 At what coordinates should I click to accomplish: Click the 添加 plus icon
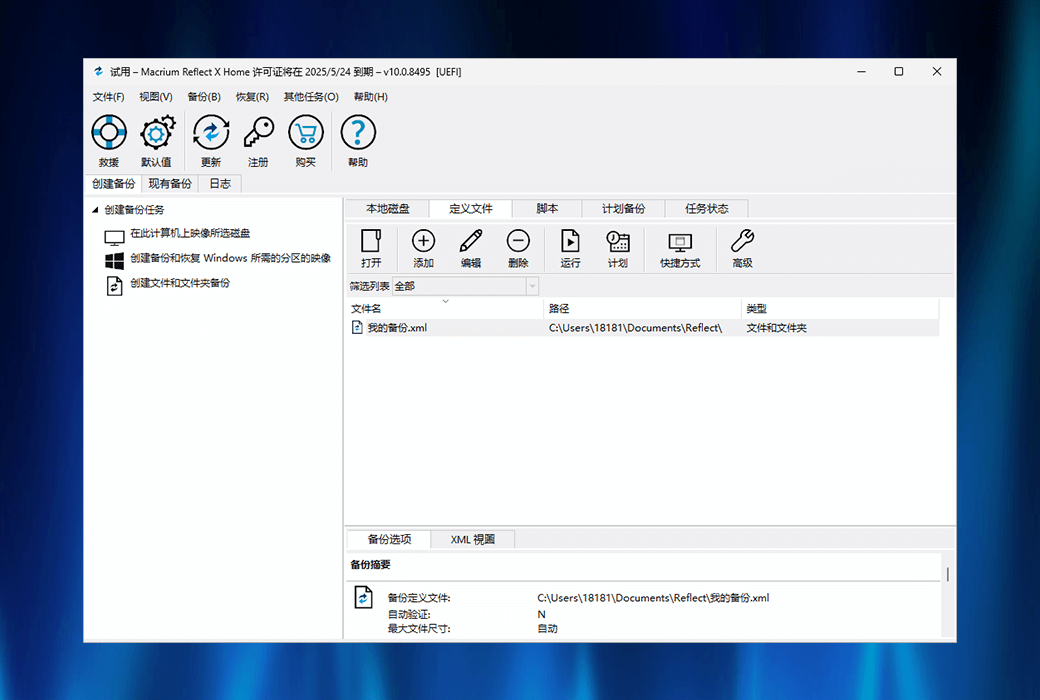[423, 241]
